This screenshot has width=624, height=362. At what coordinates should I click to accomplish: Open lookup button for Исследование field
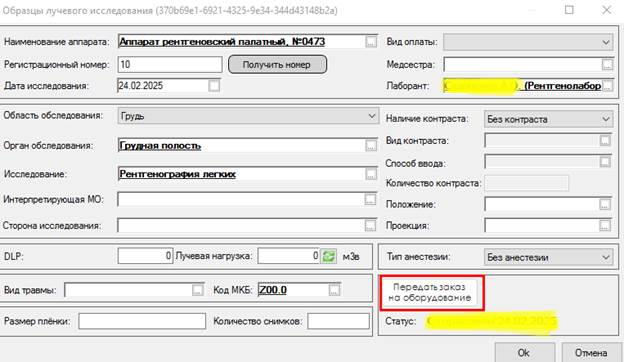coord(371,174)
